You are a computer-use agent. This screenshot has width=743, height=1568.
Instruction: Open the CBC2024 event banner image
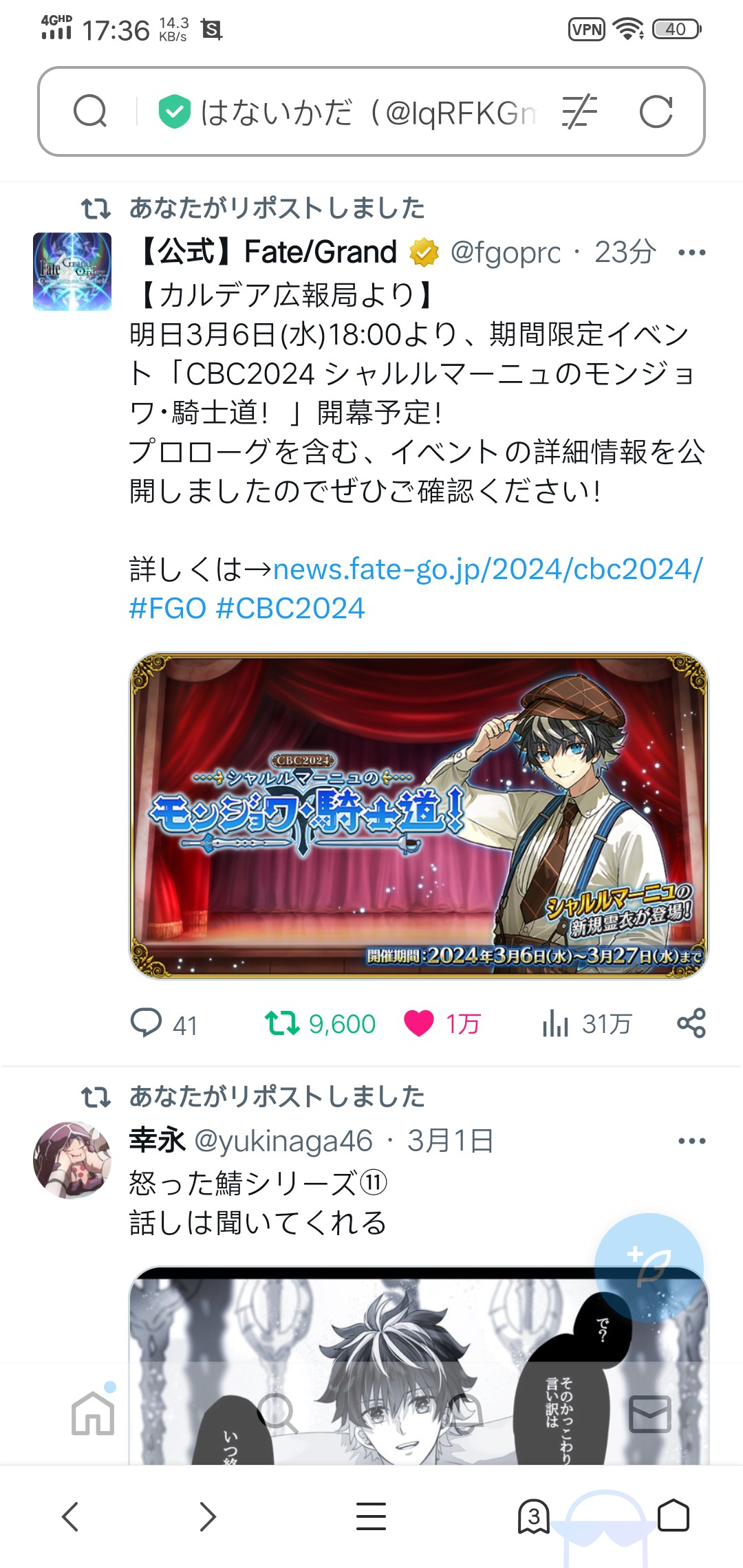click(x=418, y=815)
